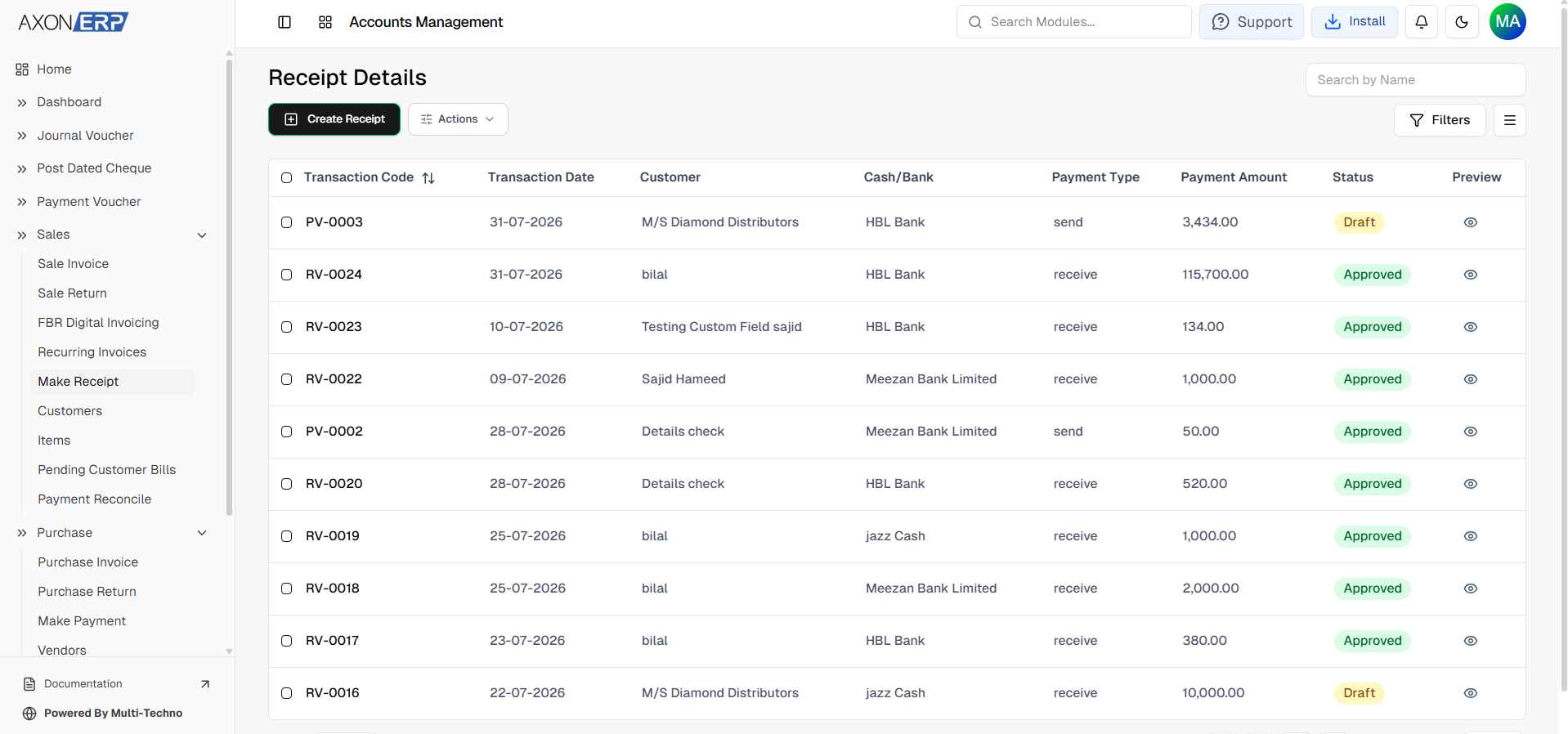
Task: Focus the Search Modules field
Action: [x=1074, y=22]
